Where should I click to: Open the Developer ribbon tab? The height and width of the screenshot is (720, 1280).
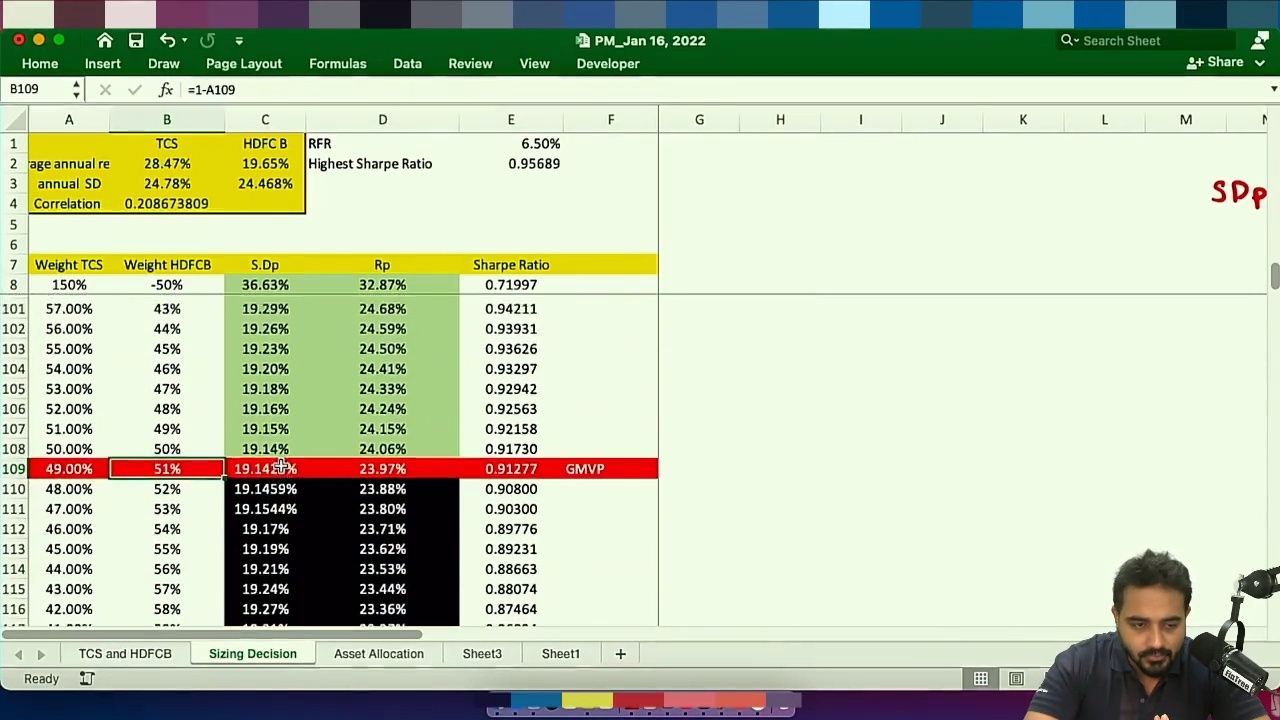tap(608, 63)
